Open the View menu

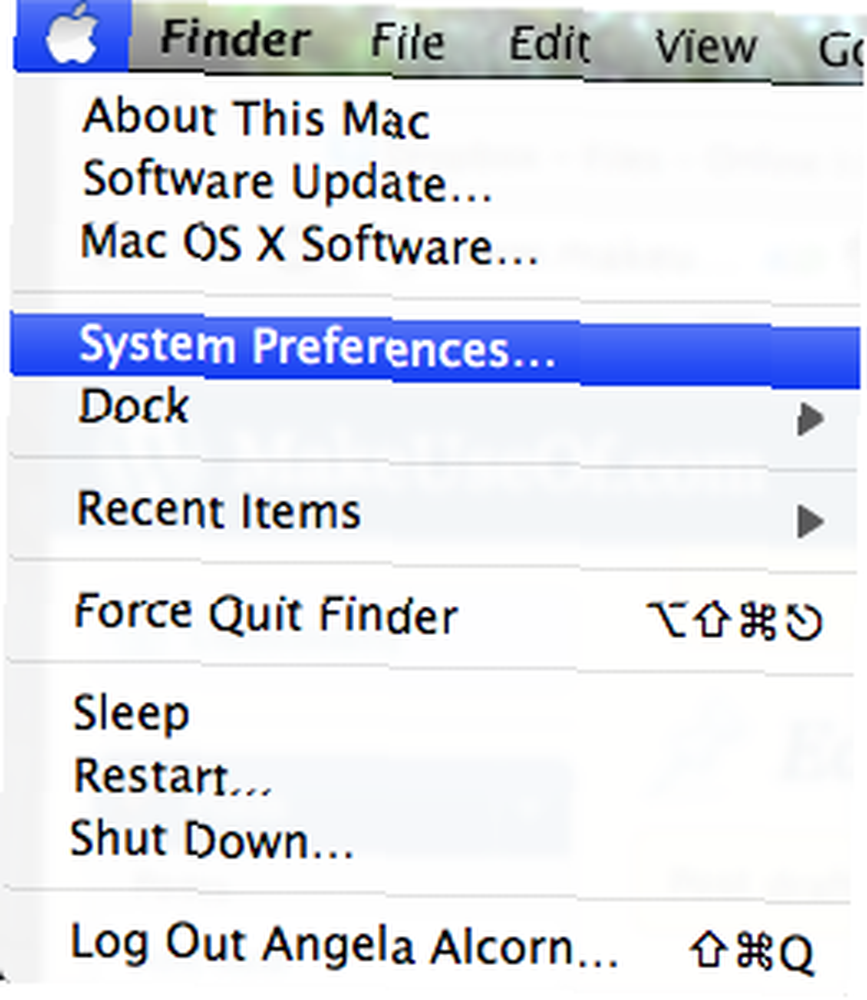click(706, 47)
